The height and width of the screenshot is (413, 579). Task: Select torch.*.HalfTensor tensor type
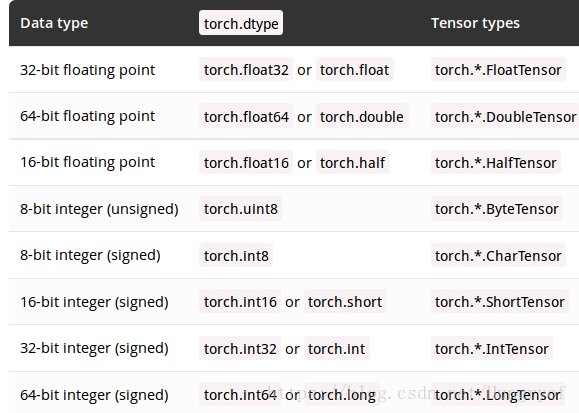(x=496, y=163)
